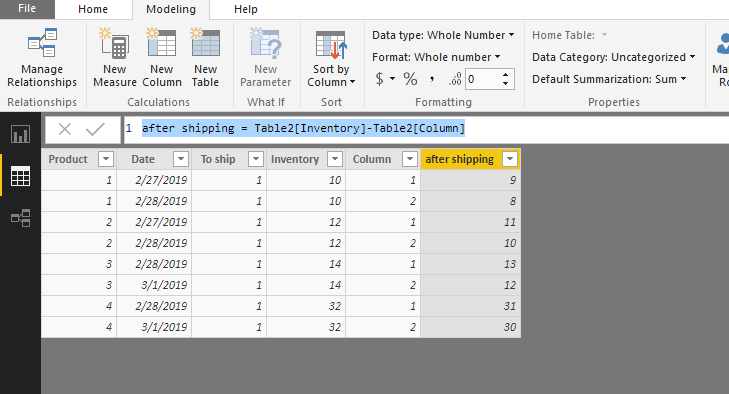
Task: Apply thousands separator comma format
Action: [432, 79]
